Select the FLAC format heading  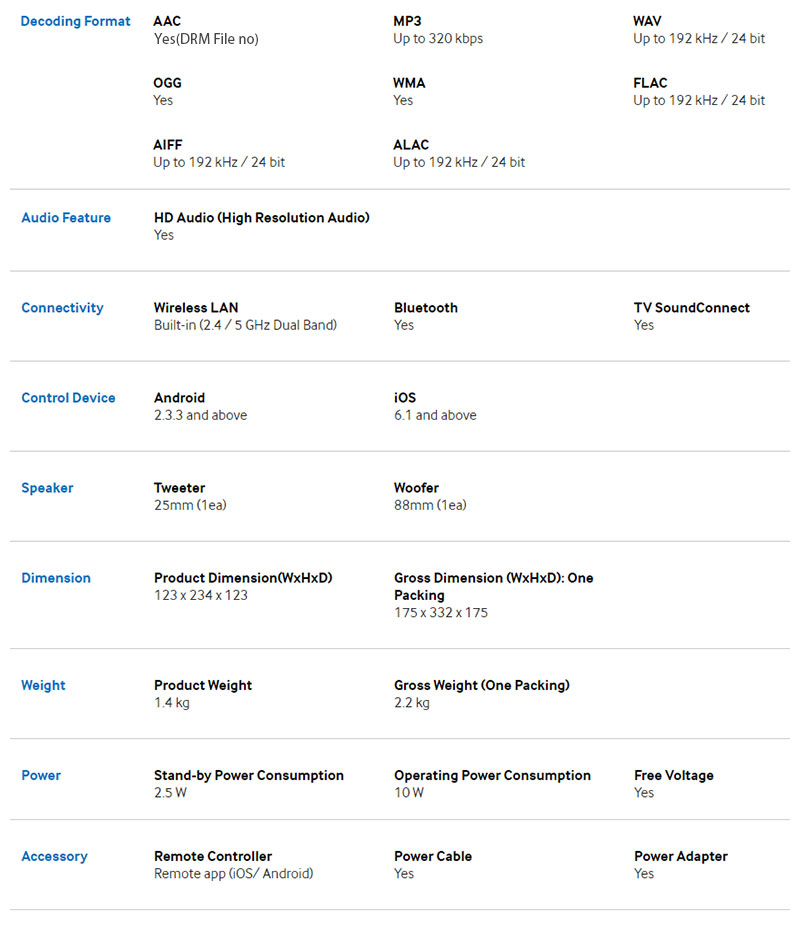[x=650, y=83]
